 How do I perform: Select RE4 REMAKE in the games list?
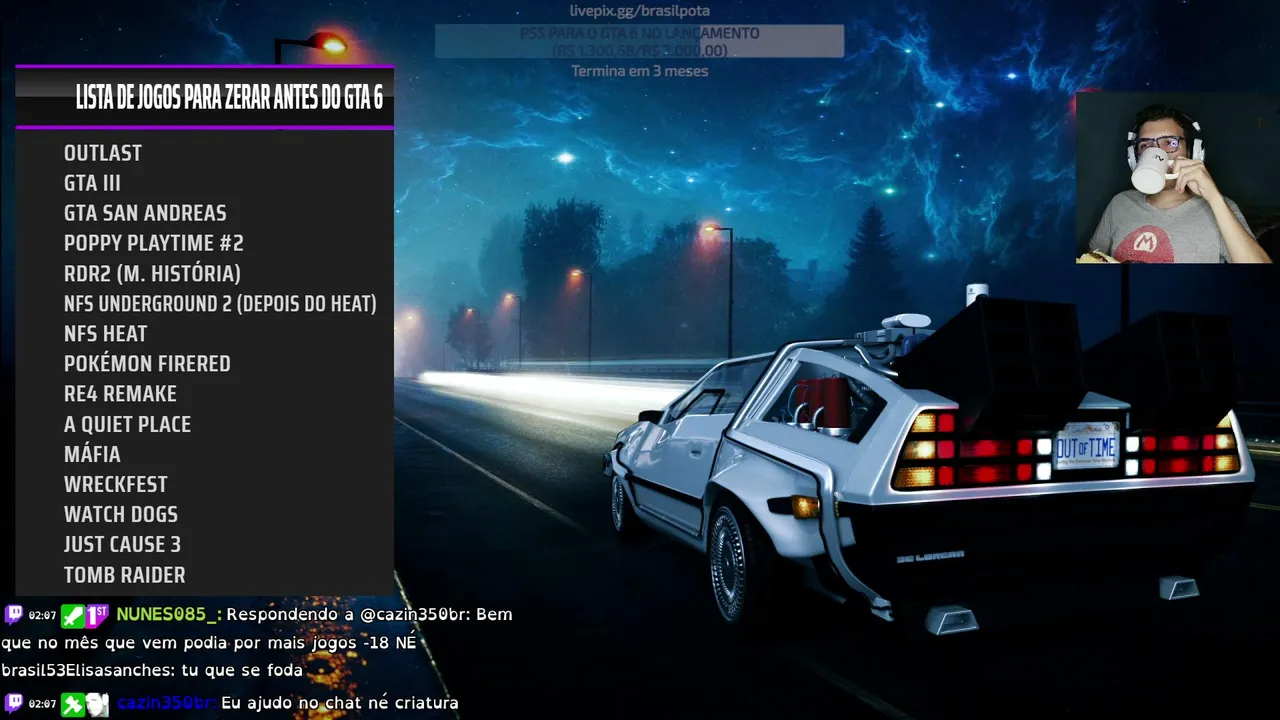(x=120, y=394)
